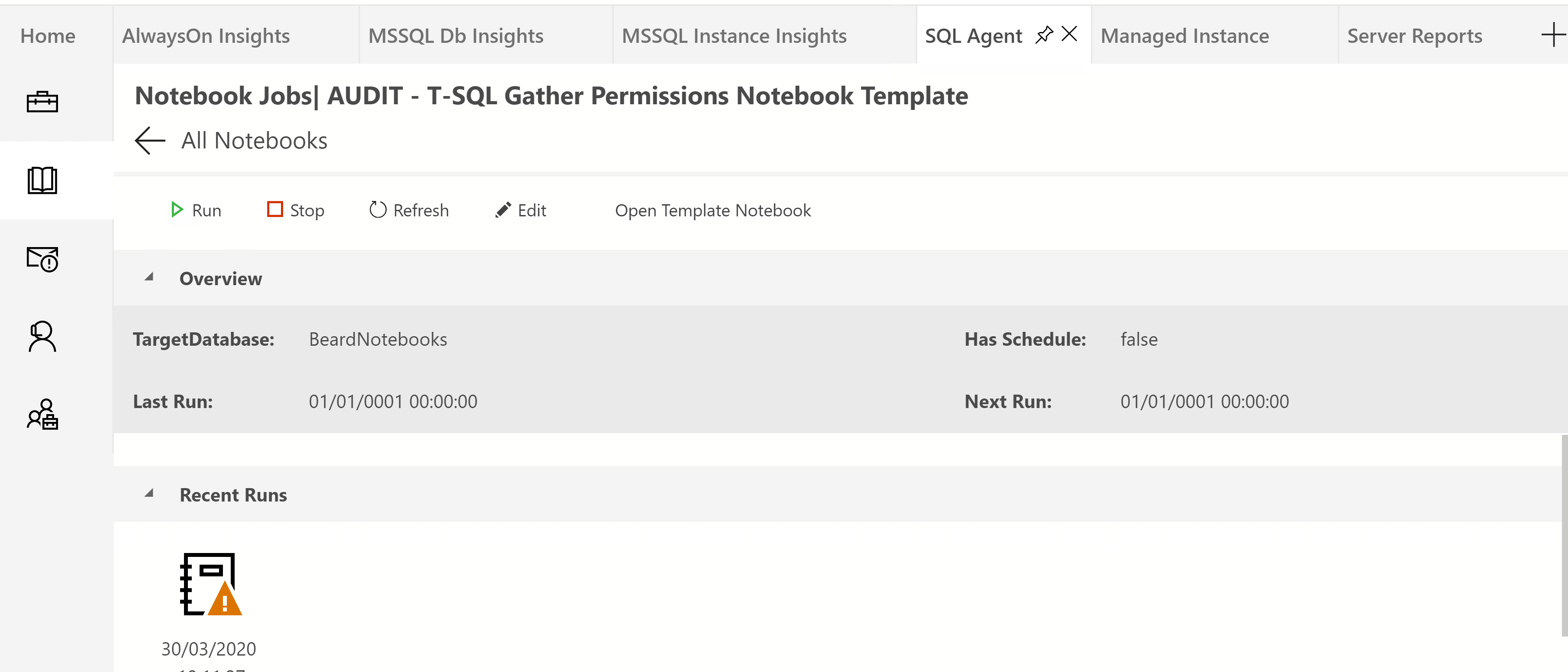Image resolution: width=1568 pixels, height=672 pixels.
Task: Switch to the Managed Instance tab
Action: pos(1184,36)
